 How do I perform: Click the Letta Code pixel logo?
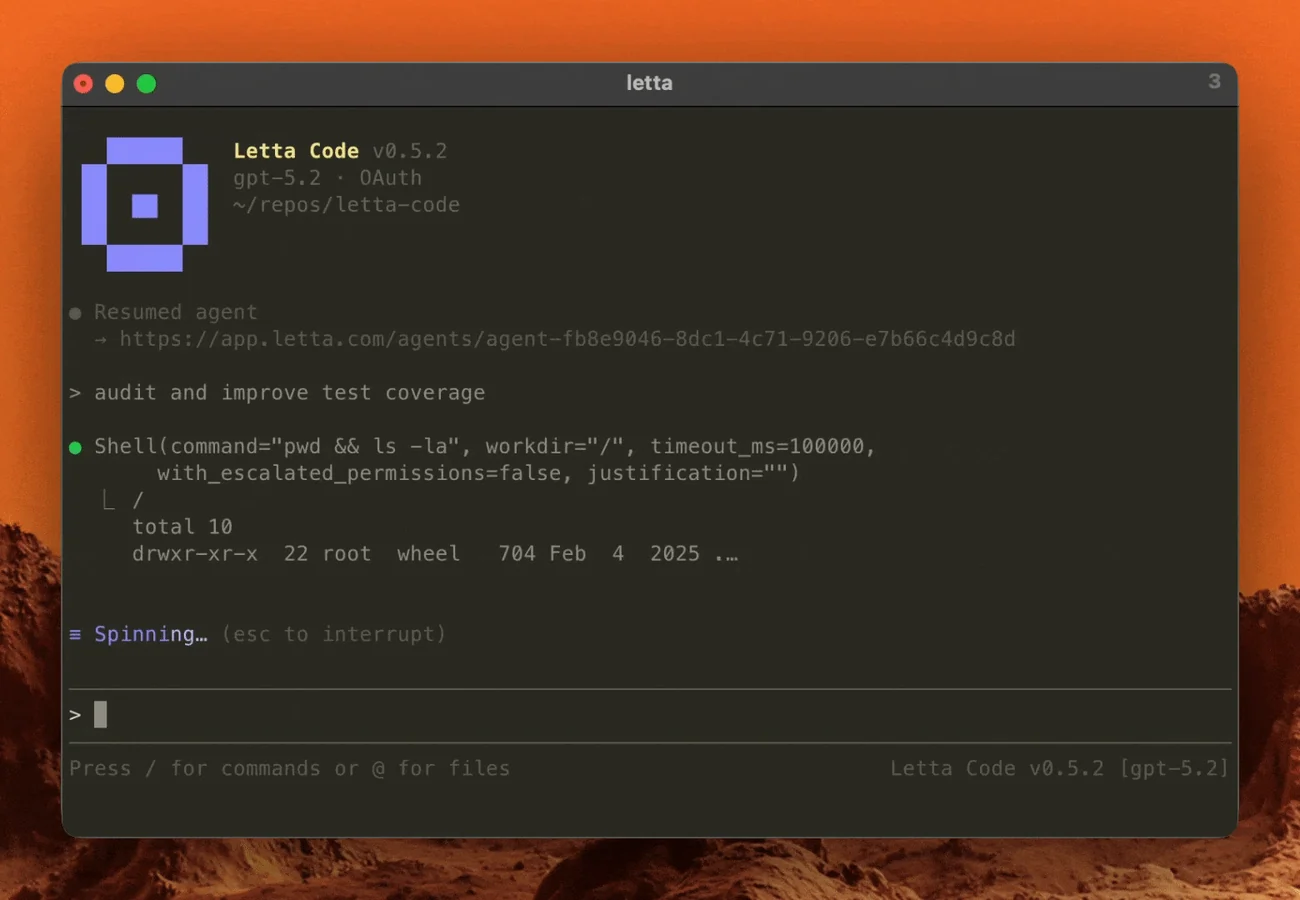point(145,204)
